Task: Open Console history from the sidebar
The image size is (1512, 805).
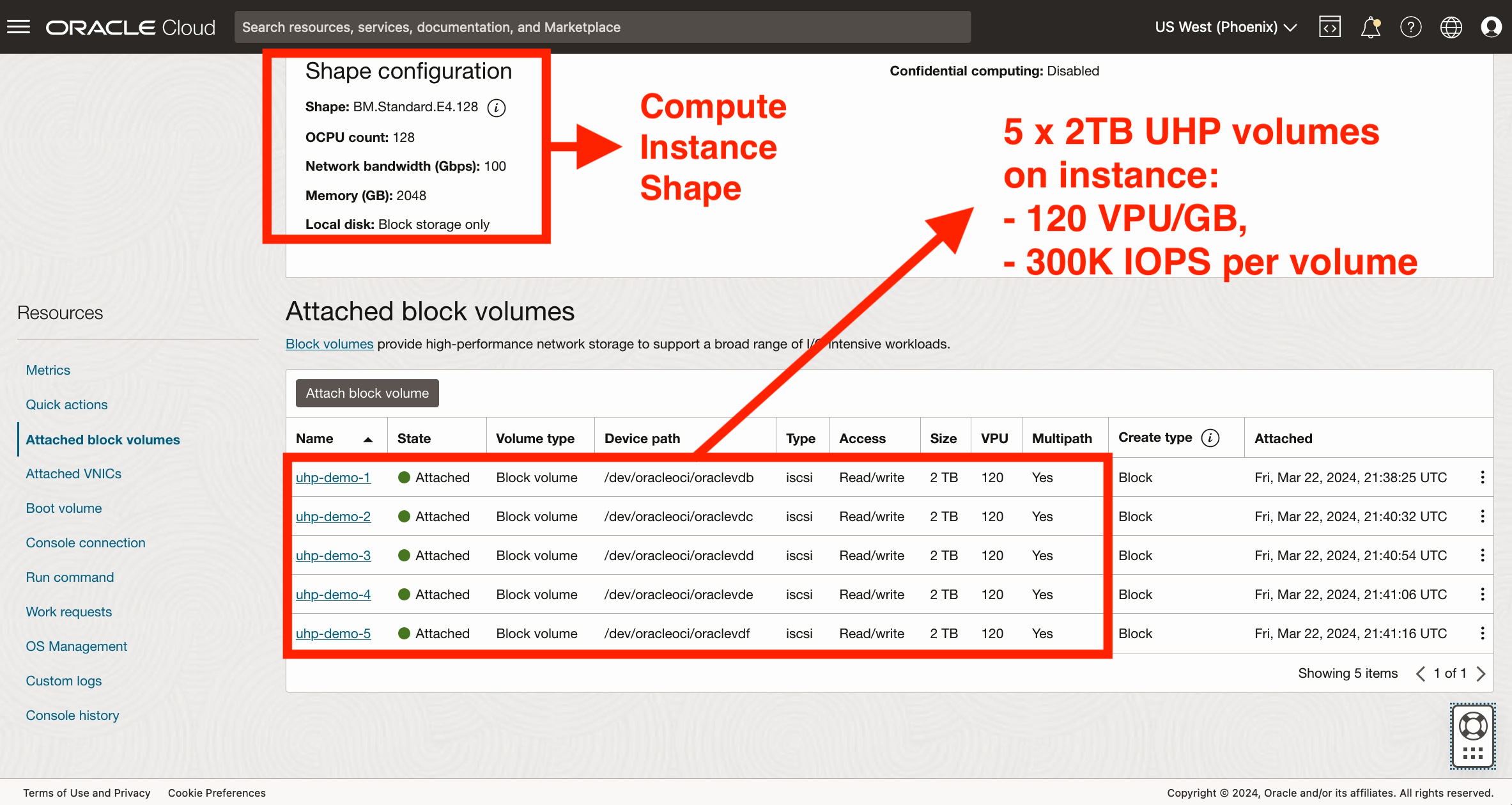Action: tap(72, 715)
